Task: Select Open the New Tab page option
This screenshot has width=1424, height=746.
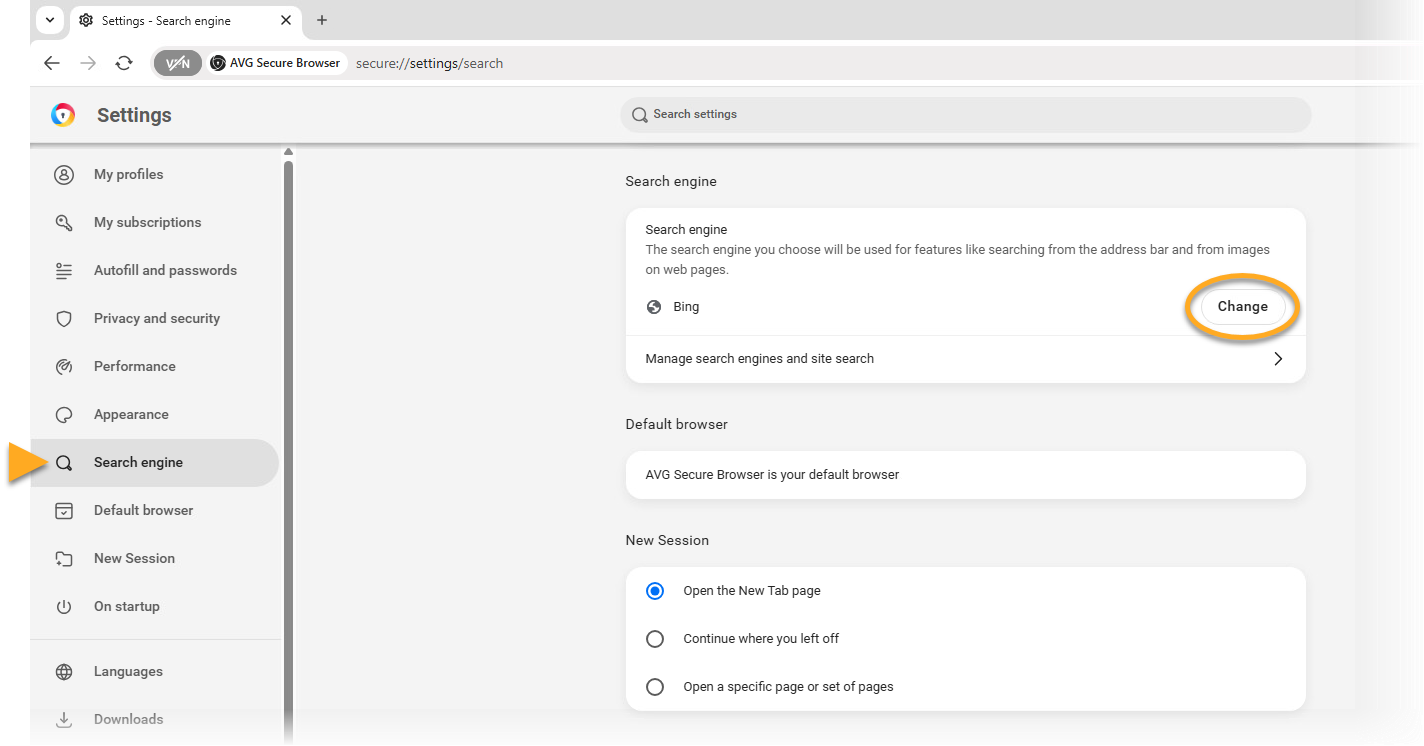Action: pyautogui.click(x=655, y=591)
